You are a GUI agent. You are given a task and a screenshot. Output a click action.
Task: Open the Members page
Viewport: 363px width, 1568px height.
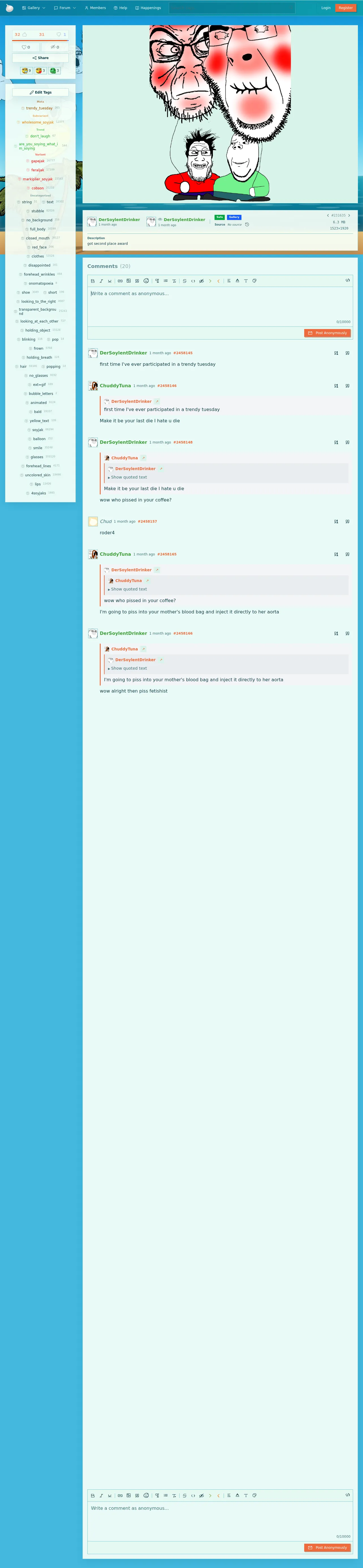tap(95, 8)
